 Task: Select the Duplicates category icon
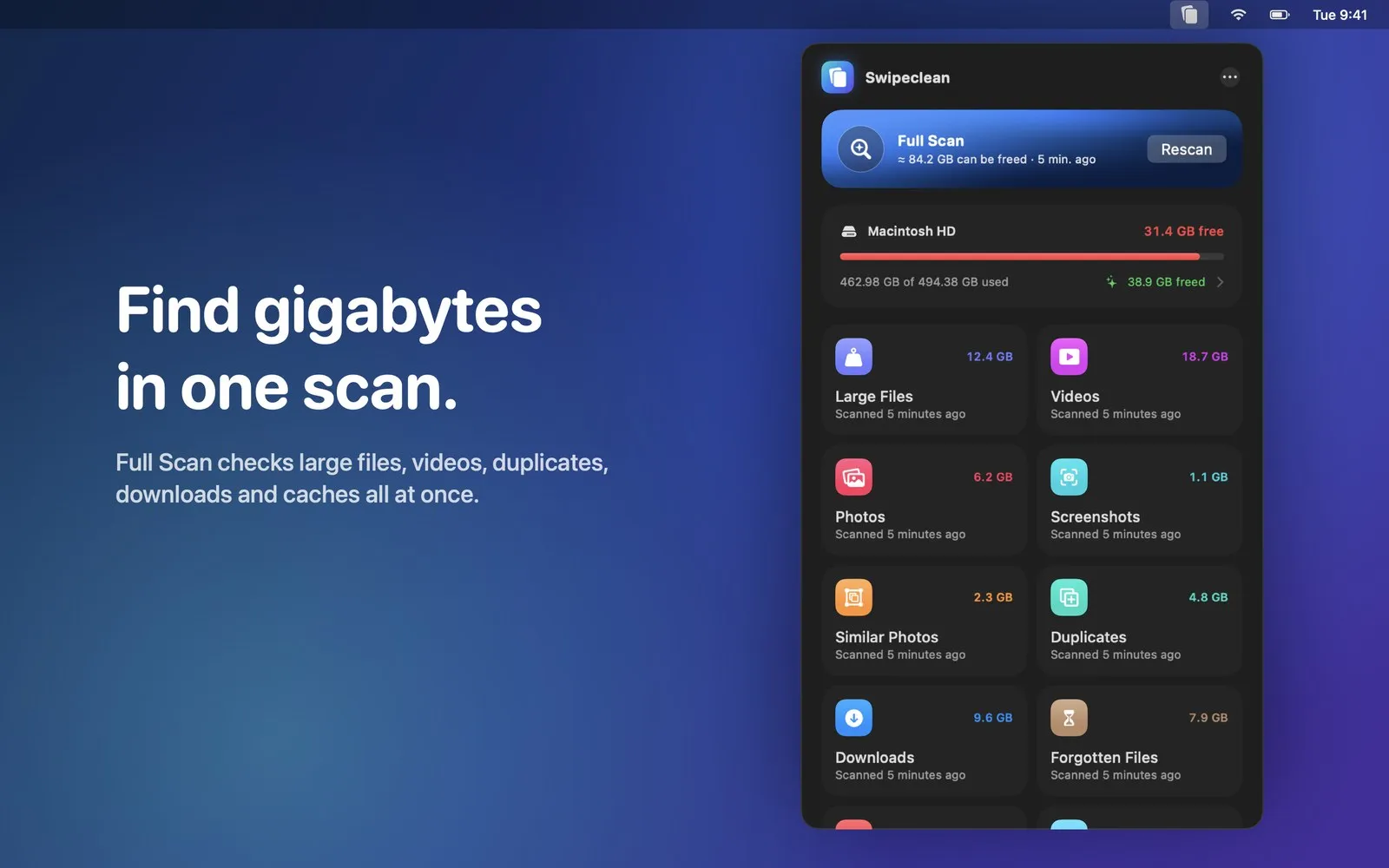pos(1069,597)
